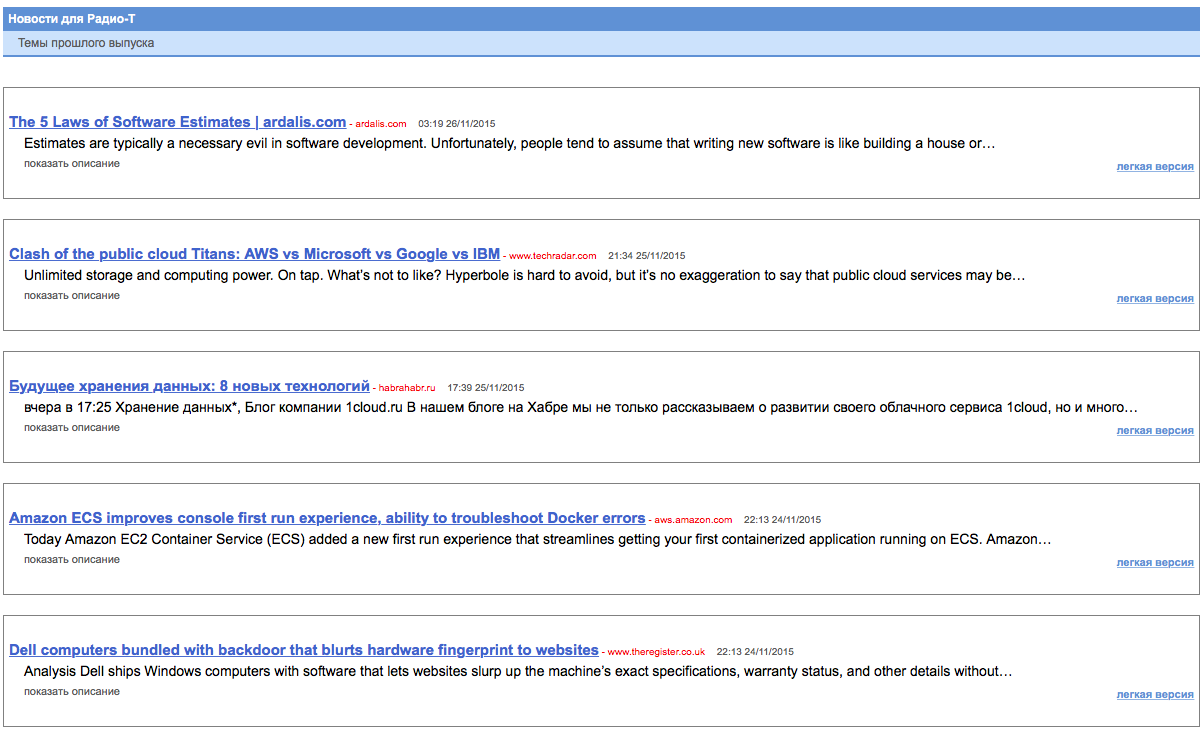Viewport: 1204px width, 736px height.
Task: Open 'легкая версия' for the habrahabr article
Action: click(x=1154, y=431)
